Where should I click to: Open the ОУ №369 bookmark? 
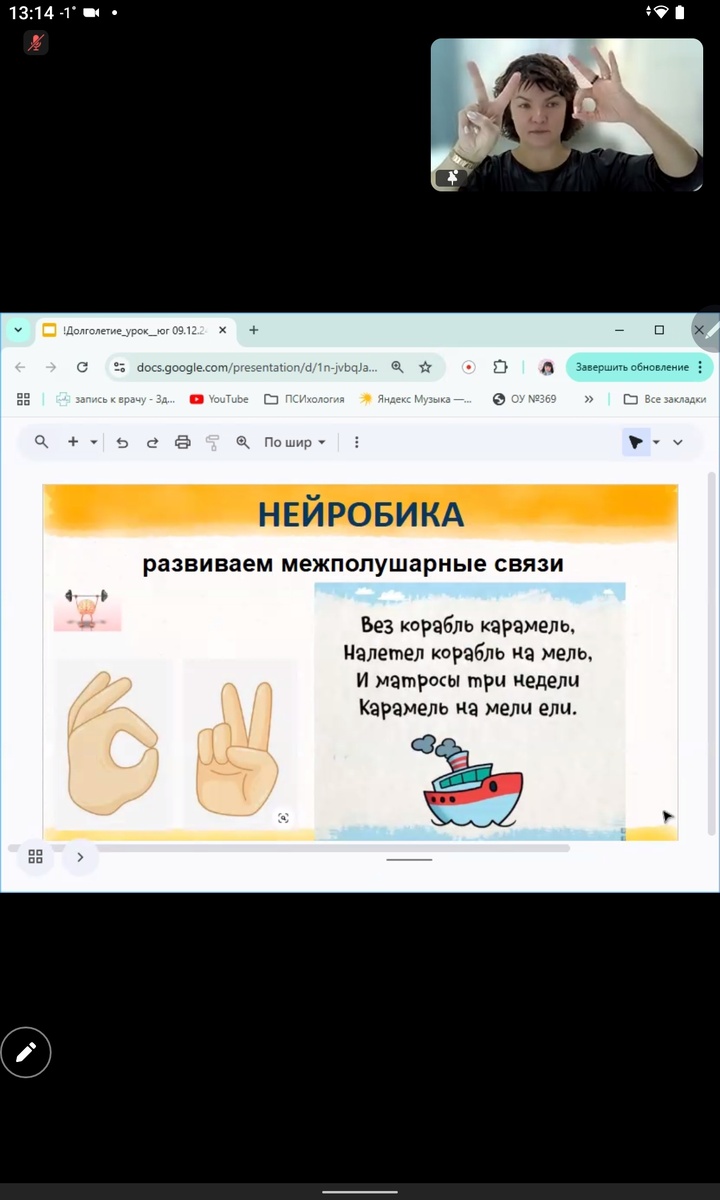click(524, 399)
